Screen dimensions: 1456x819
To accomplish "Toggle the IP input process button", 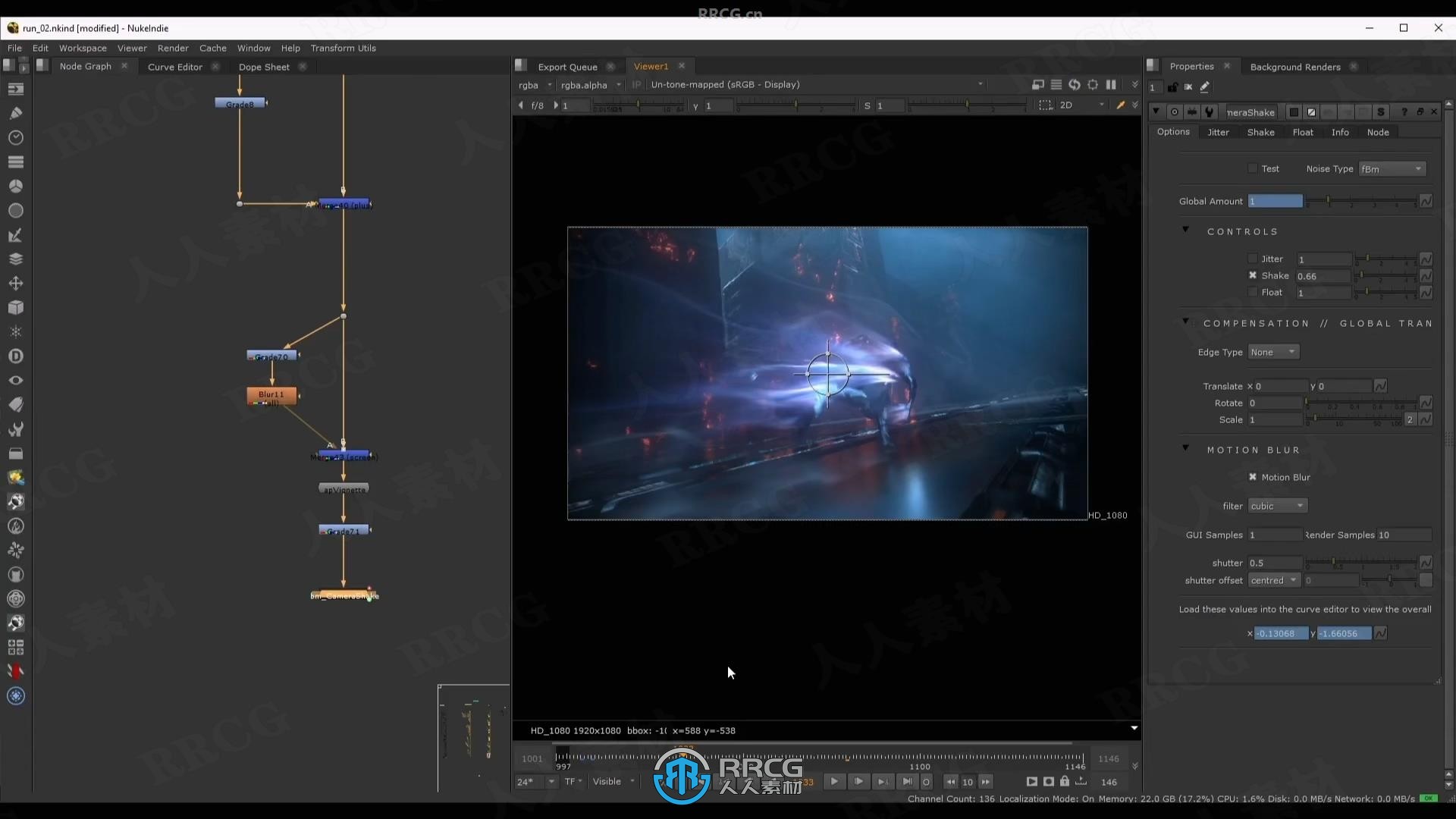I will [x=636, y=85].
